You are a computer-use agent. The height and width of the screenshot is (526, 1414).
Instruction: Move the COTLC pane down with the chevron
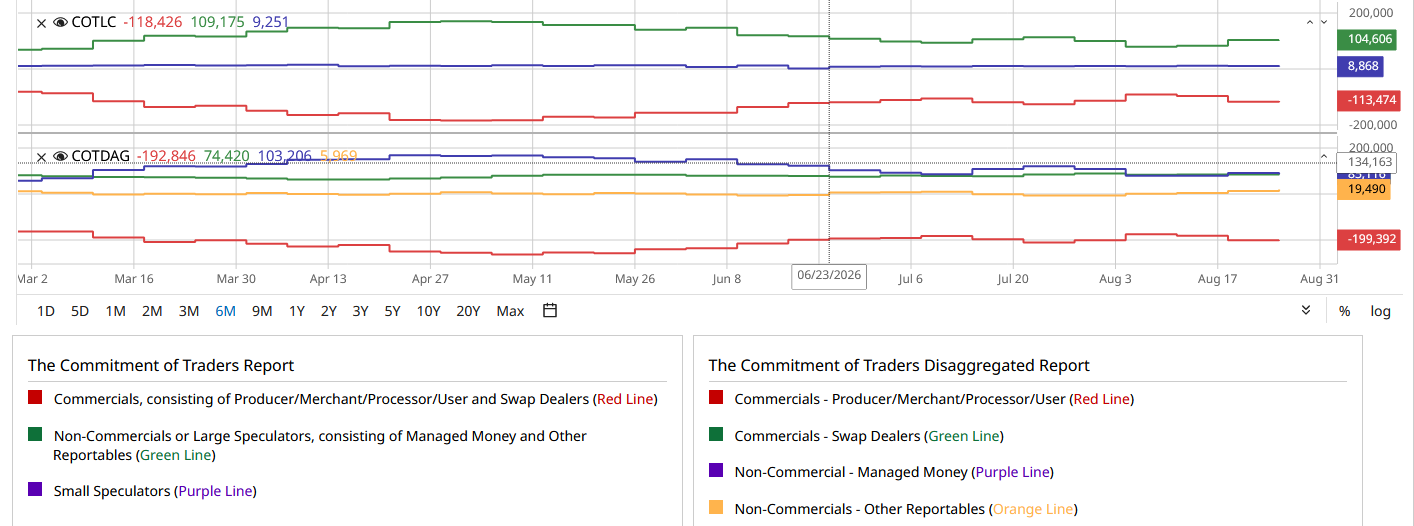[x=1324, y=22]
